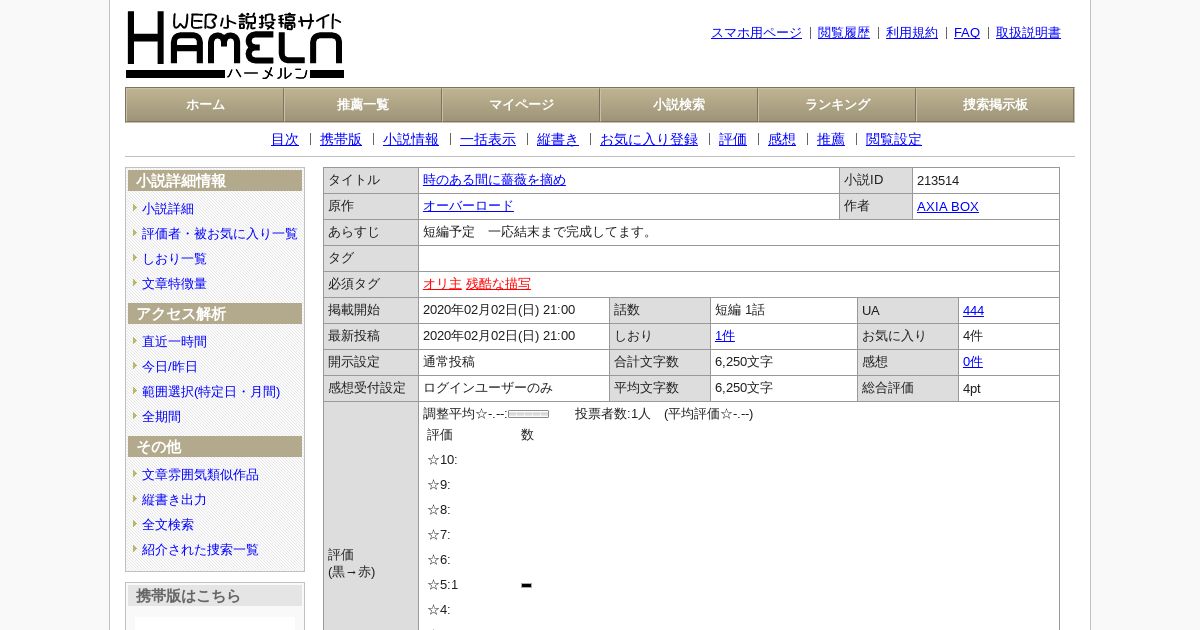Click 総合評価 value 4pt
This screenshot has height=630, width=1200.
(x=972, y=388)
